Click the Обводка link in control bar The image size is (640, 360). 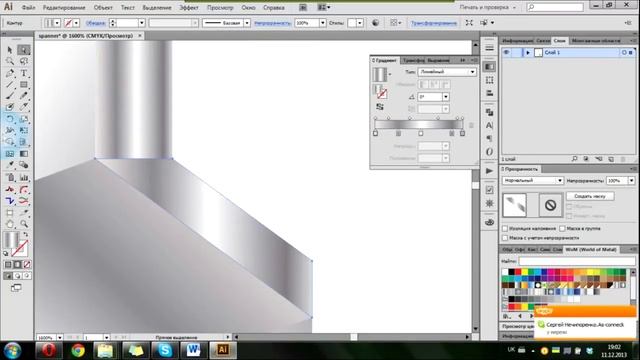tap(96, 23)
